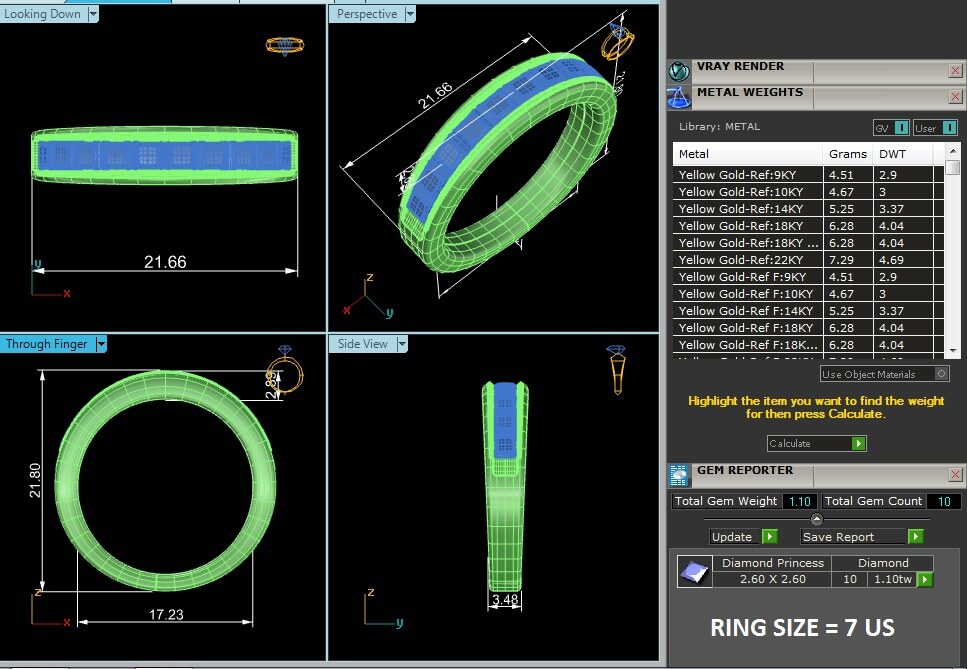This screenshot has height=669, width=967.
Task: Click the Gem Reporter panel icon
Action: [x=680, y=475]
